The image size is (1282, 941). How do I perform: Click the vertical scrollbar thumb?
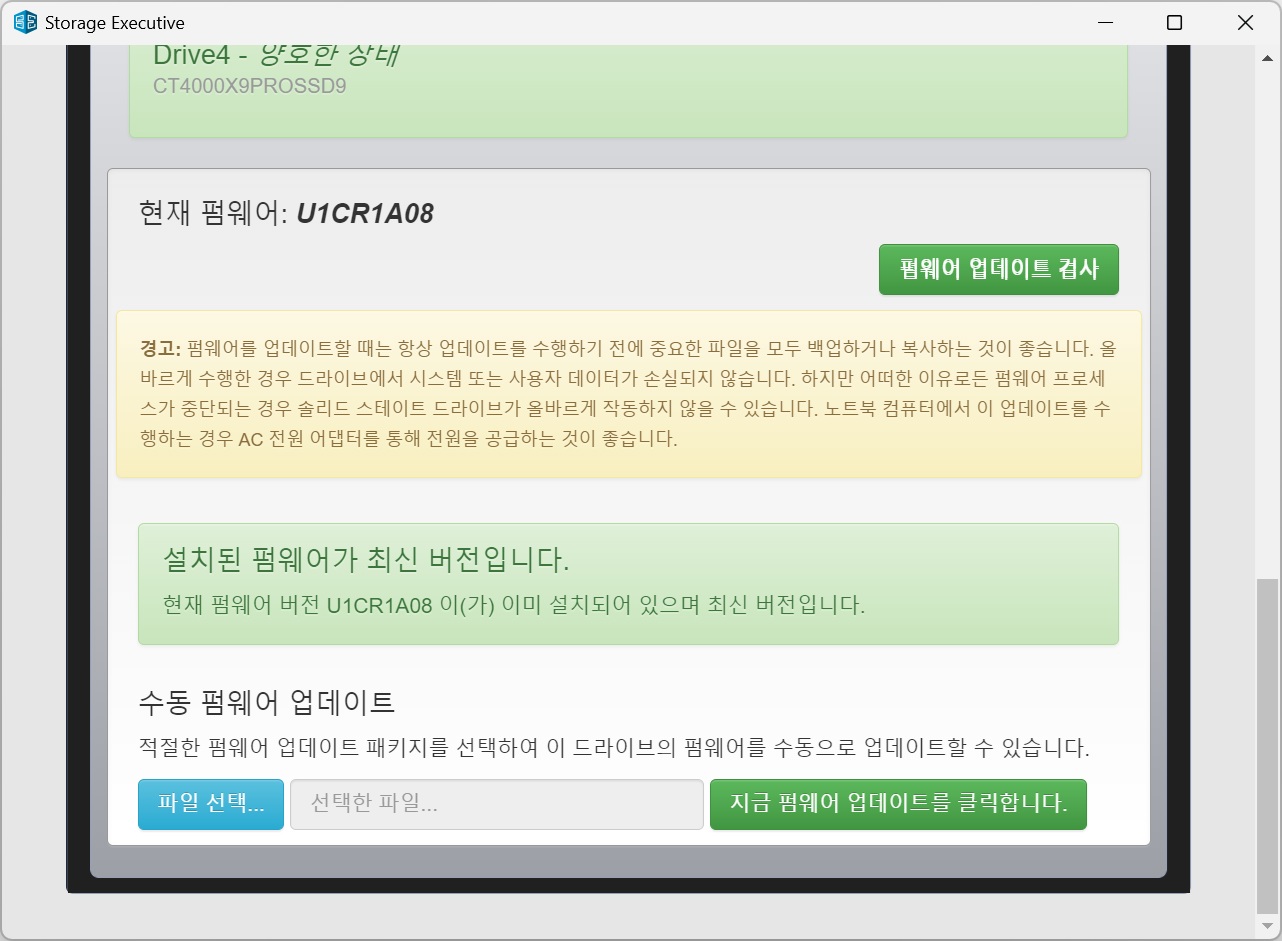1267,745
